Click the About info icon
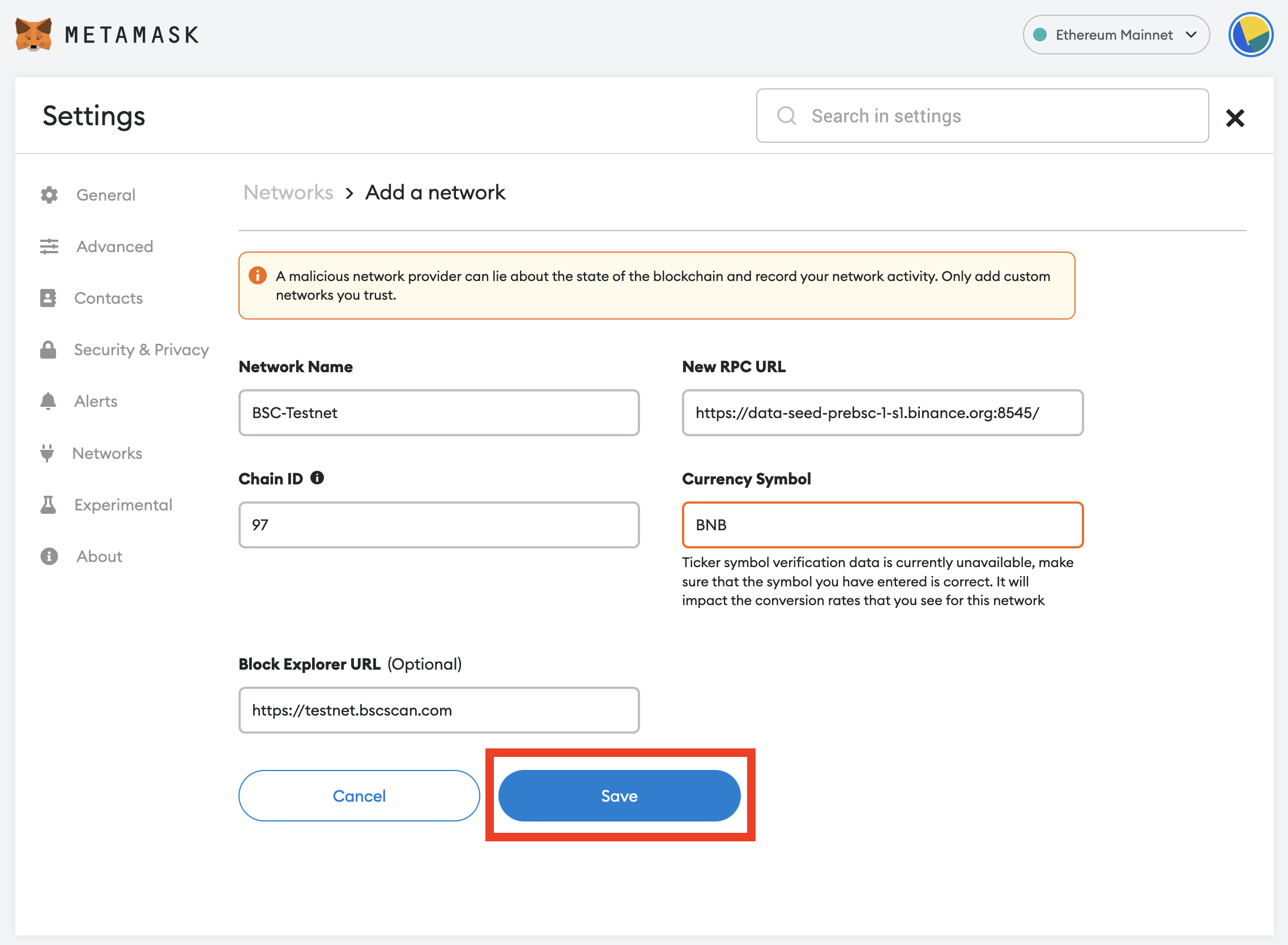This screenshot has height=945, width=1288. pos(49,556)
